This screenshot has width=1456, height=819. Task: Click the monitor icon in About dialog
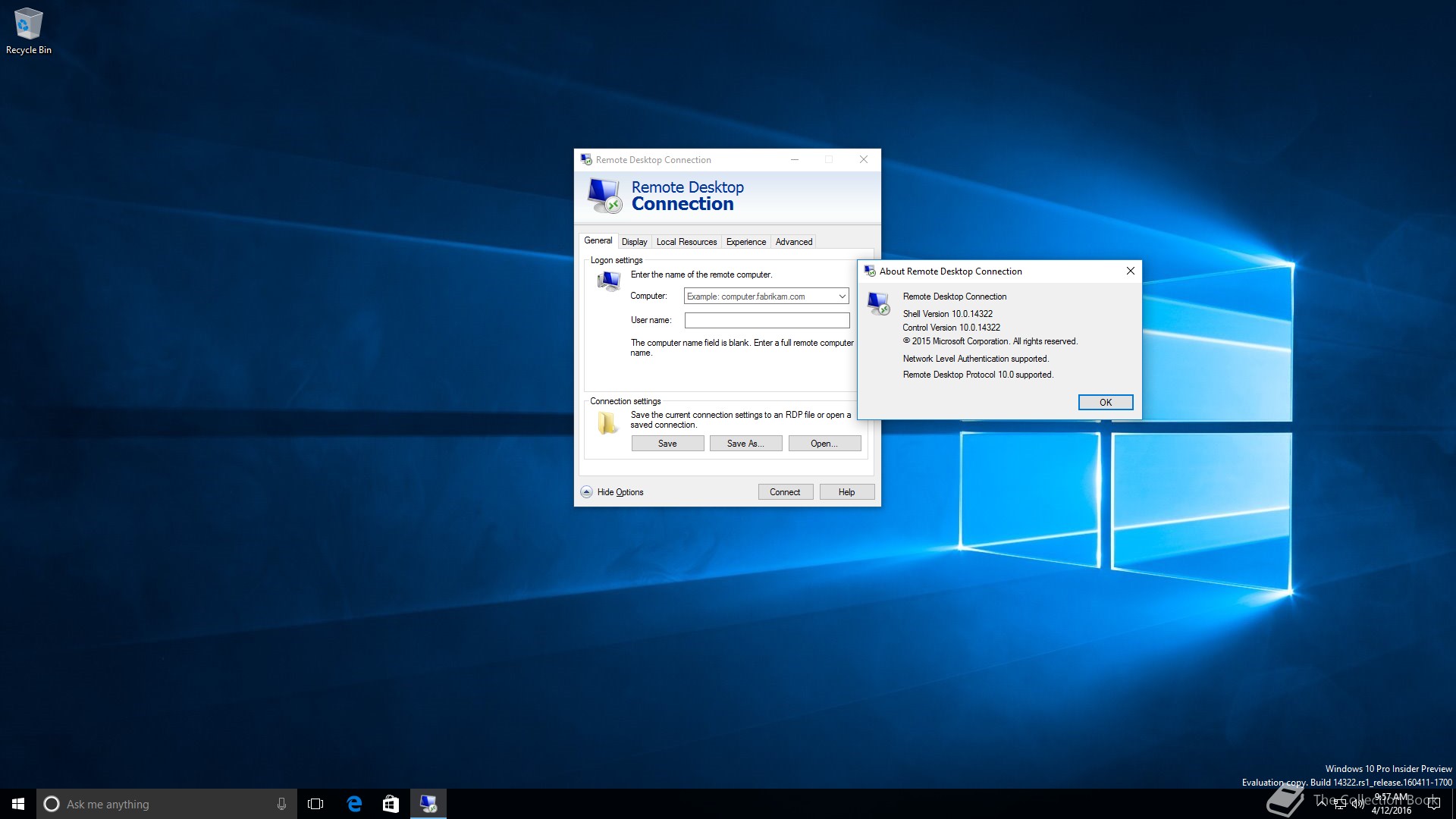click(x=879, y=303)
